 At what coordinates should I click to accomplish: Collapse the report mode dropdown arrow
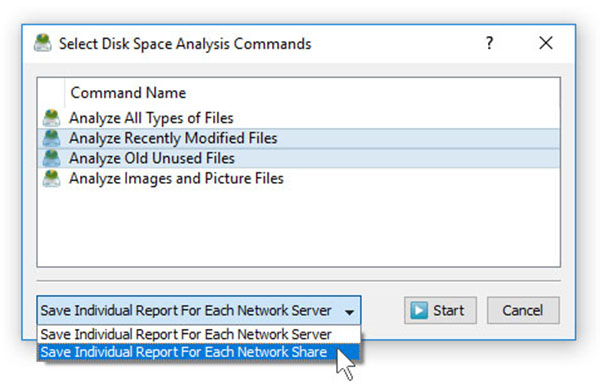(349, 312)
